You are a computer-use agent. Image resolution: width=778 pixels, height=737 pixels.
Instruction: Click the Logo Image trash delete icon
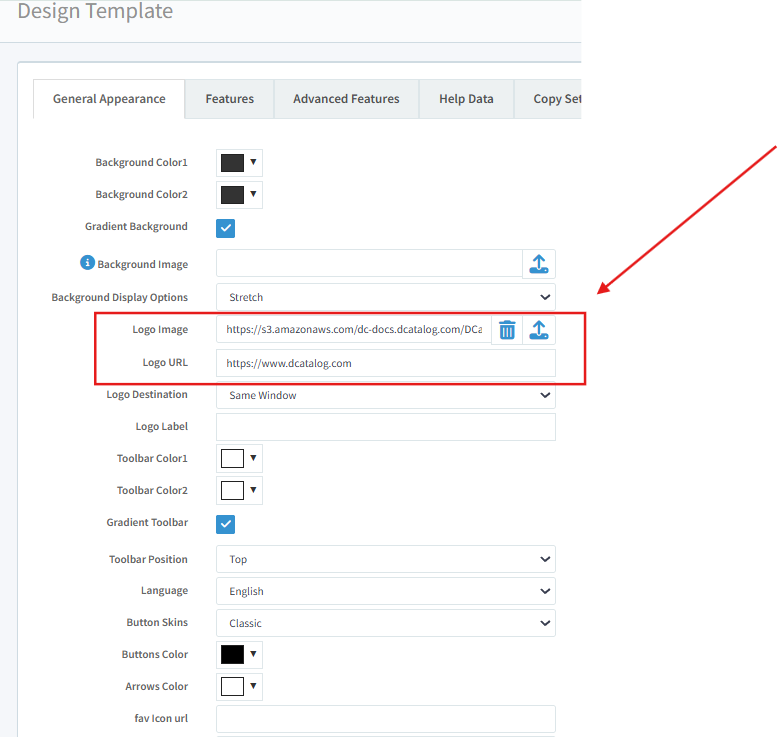(x=507, y=330)
